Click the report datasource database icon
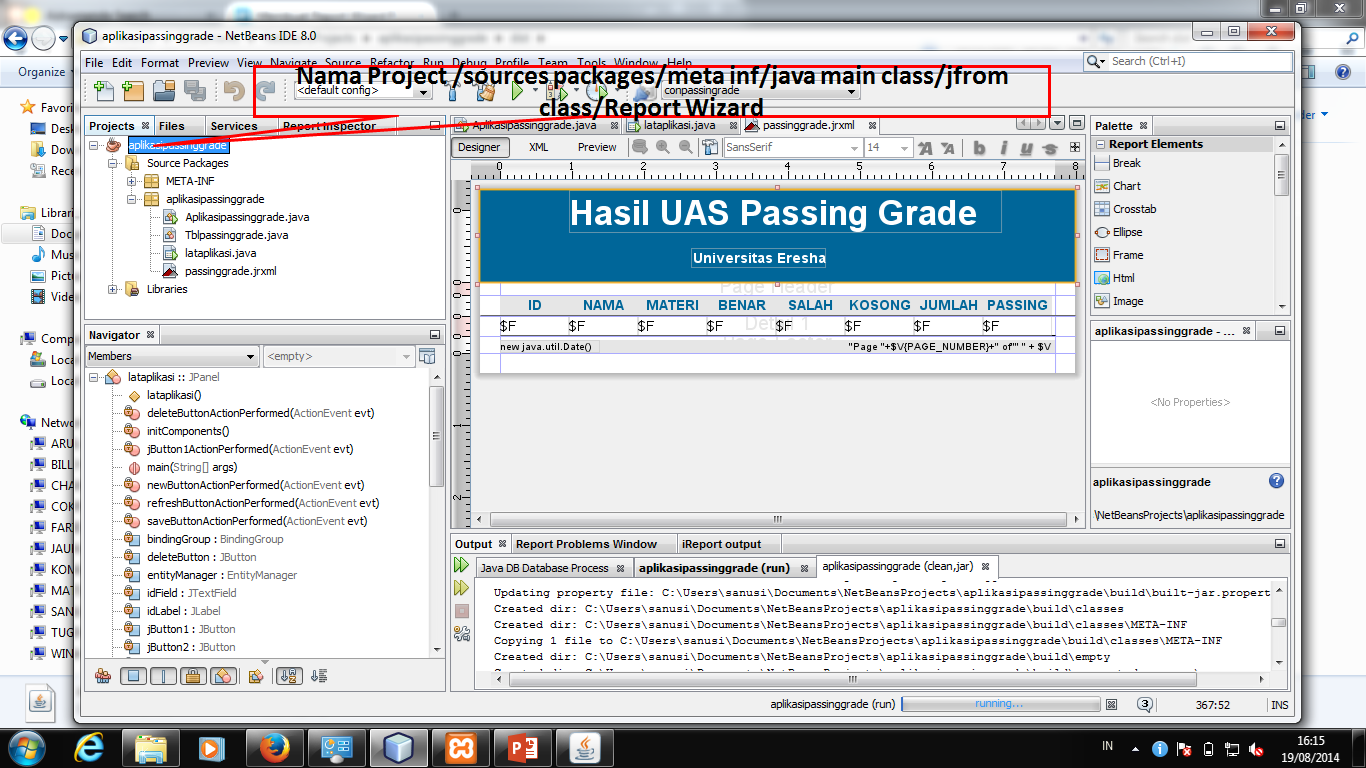The image size is (1366, 768). pos(643,92)
